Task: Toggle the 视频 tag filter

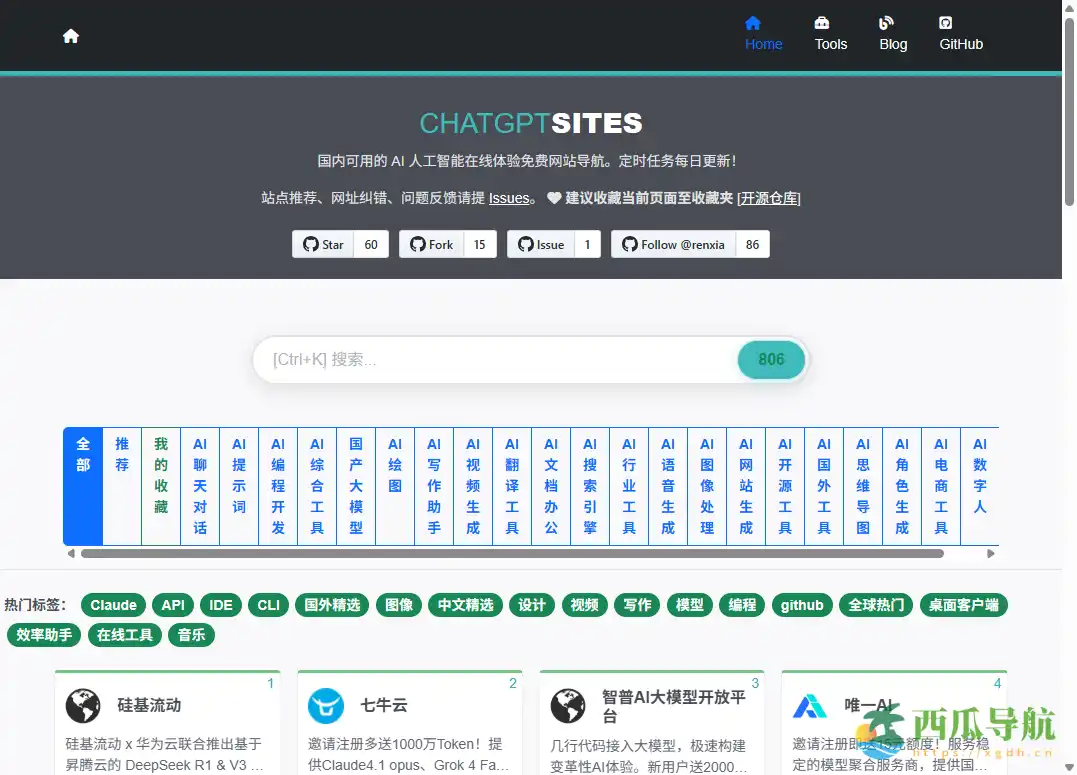Action: point(584,605)
